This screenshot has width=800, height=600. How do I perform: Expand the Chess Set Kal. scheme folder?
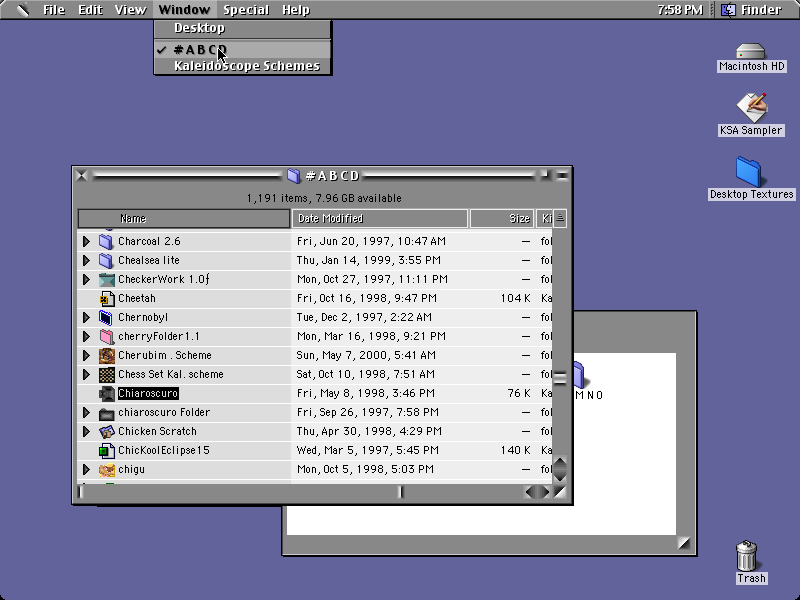(x=86, y=374)
